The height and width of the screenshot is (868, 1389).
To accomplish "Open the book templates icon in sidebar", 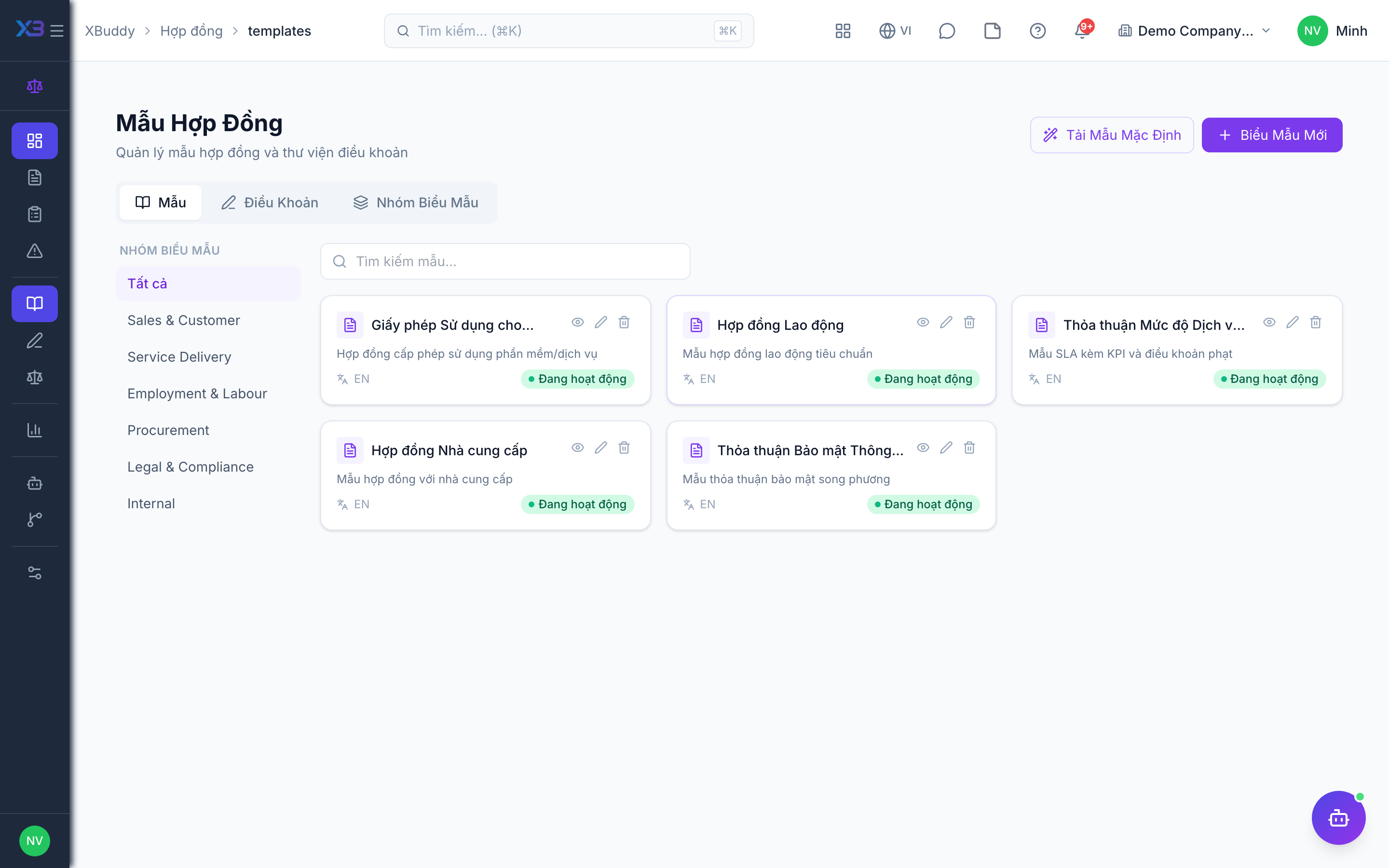I will tap(34, 304).
